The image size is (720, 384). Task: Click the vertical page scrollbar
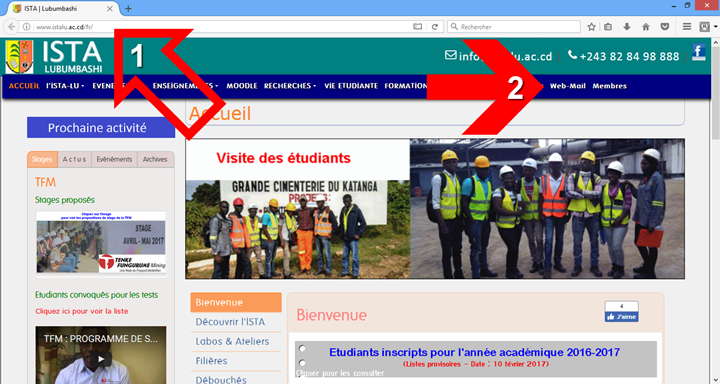pos(715,210)
